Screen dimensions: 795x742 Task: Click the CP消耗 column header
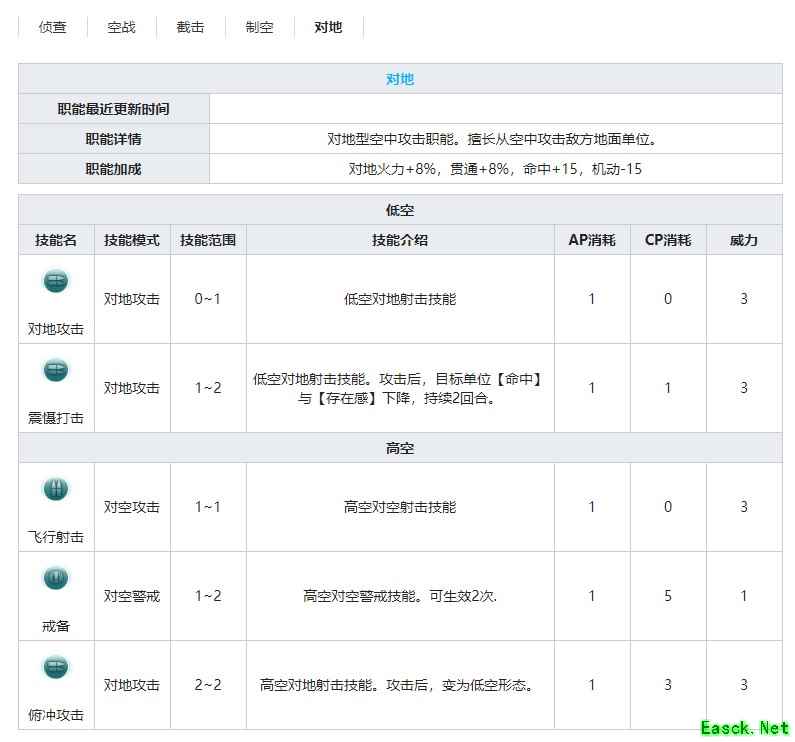[x=668, y=240]
